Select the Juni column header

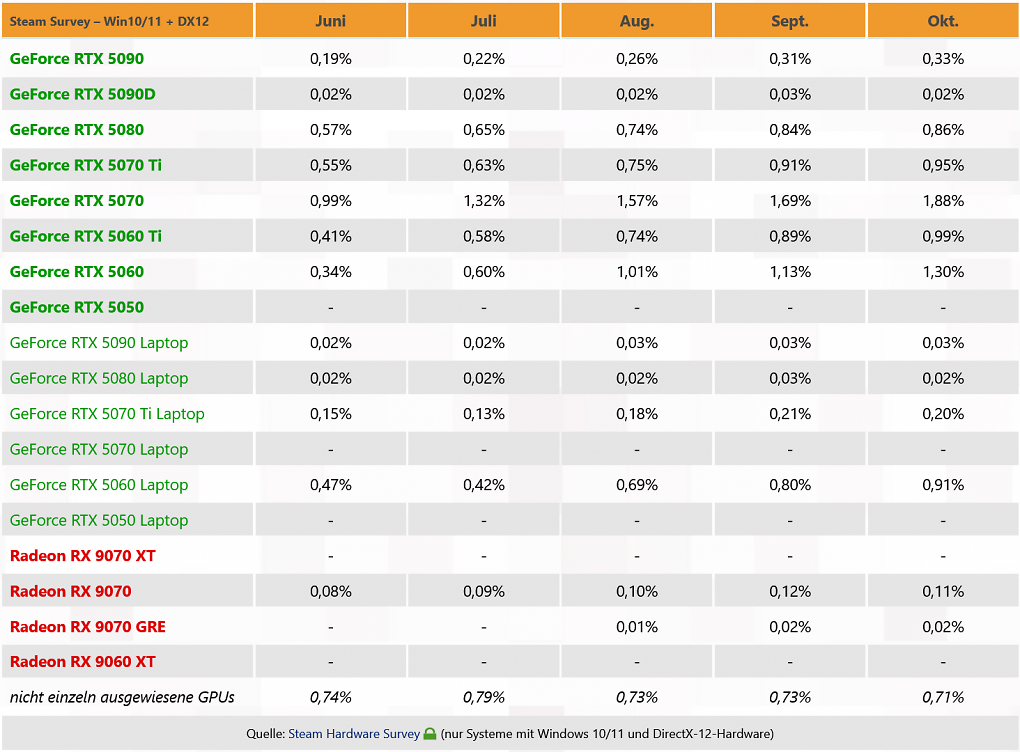(330, 21)
